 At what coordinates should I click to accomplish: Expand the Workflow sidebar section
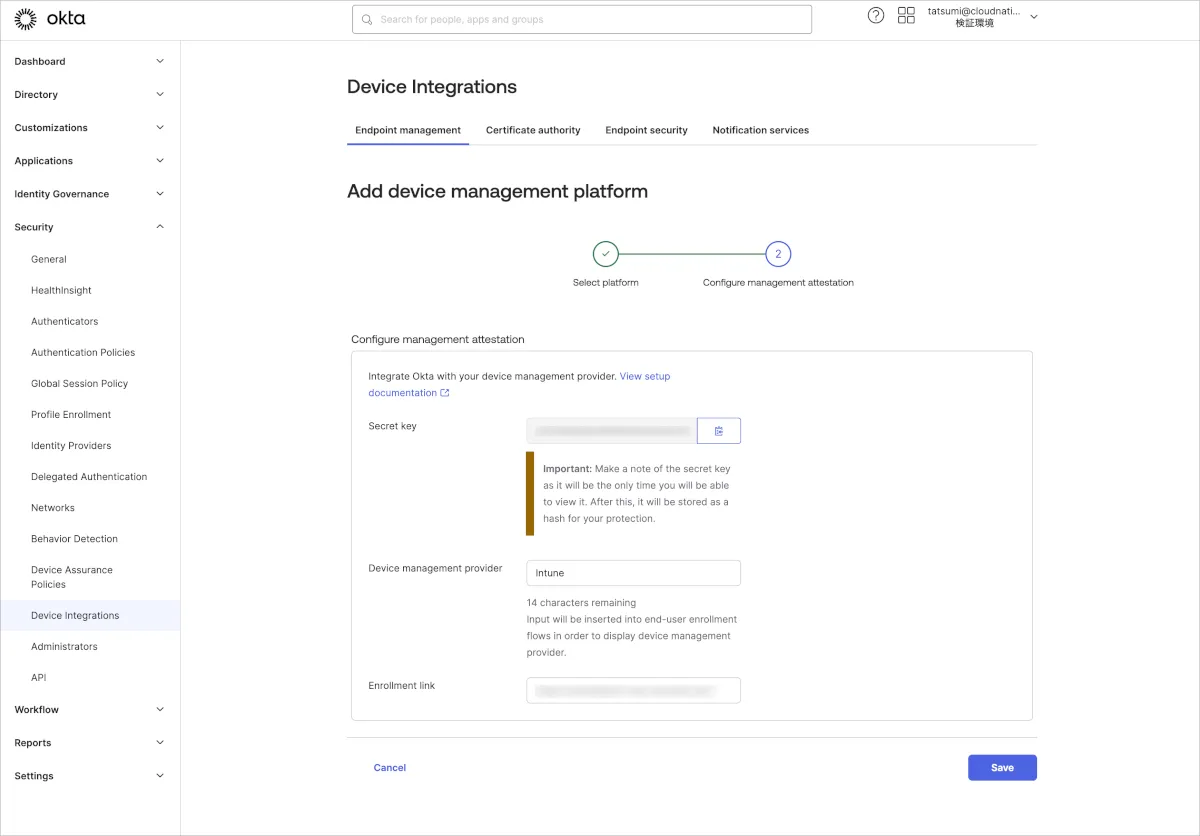pos(160,710)
